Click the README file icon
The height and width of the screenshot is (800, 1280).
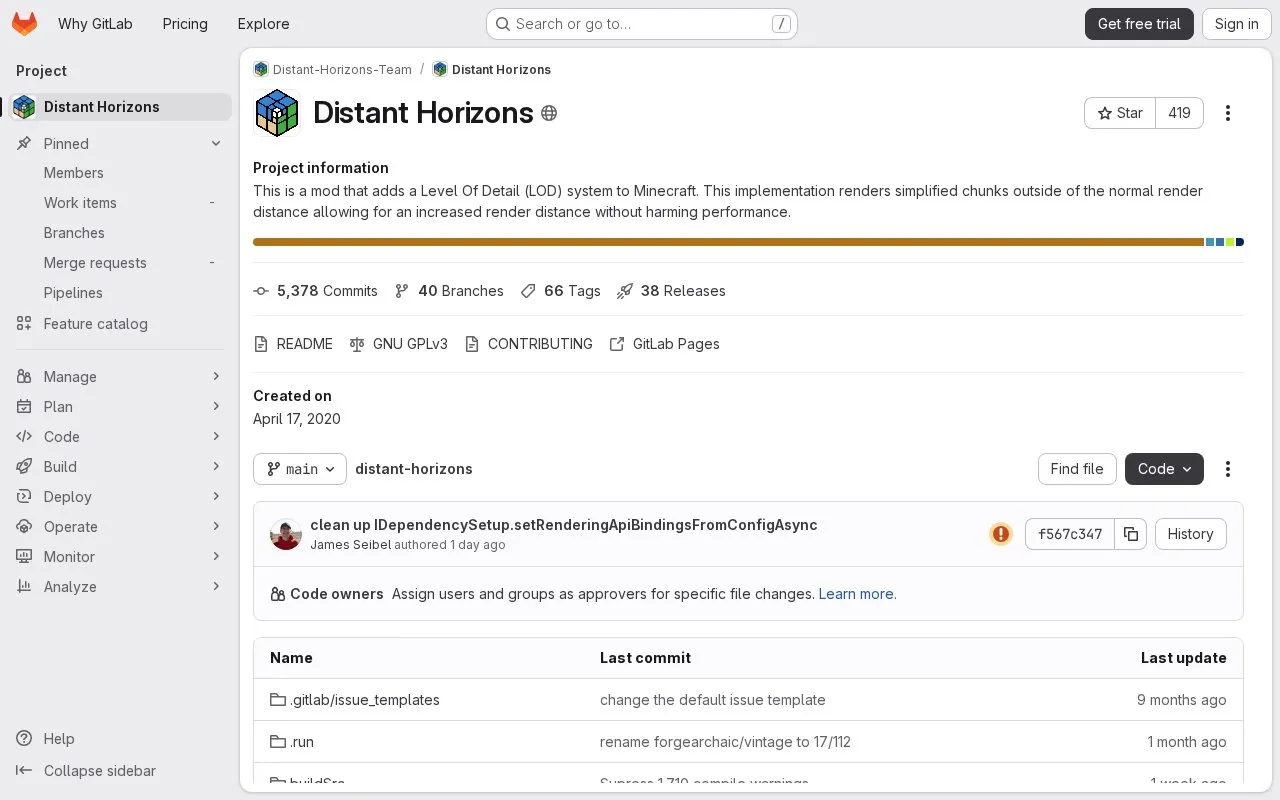point(261,344)
